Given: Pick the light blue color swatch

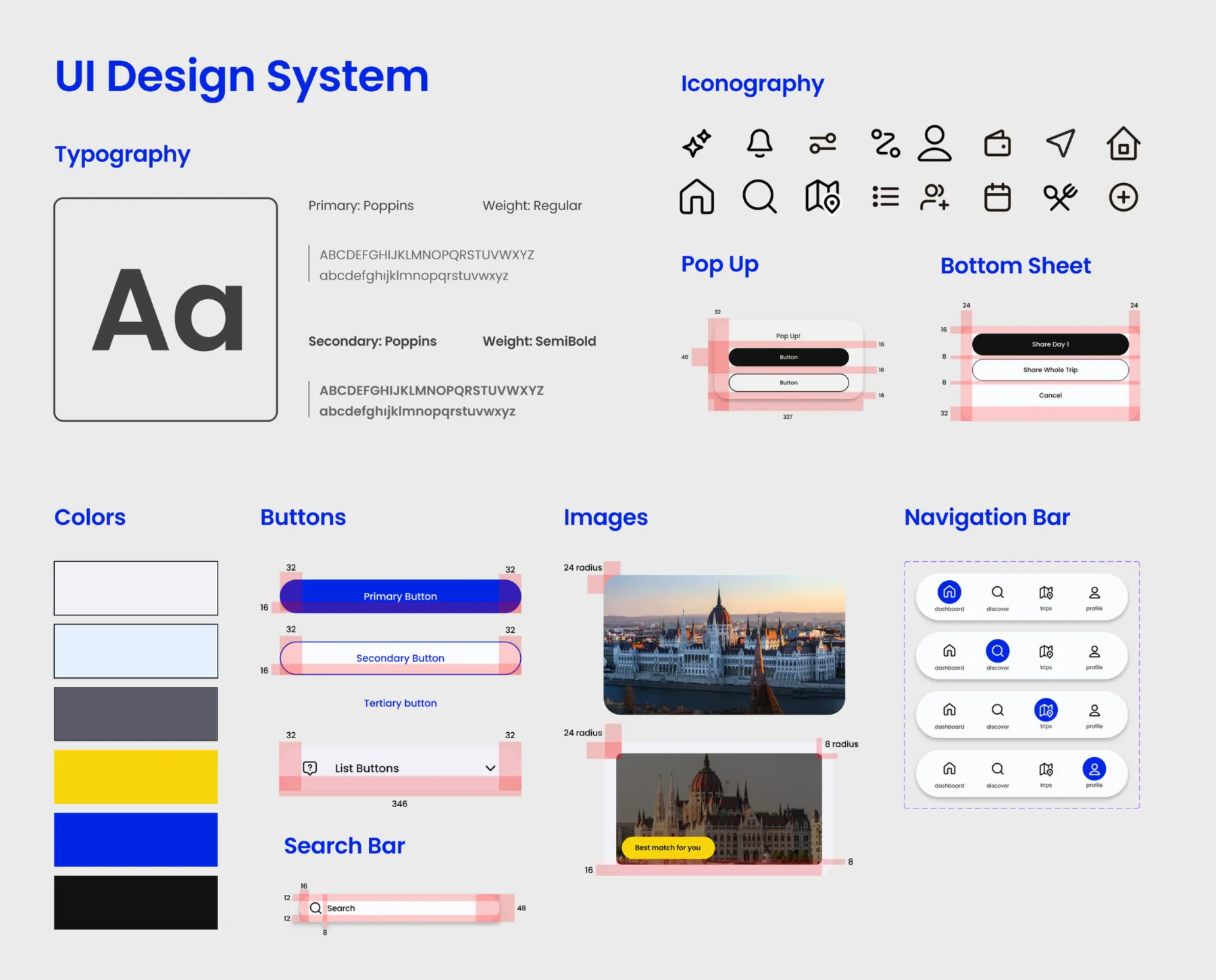Looking at the screenshot, I should [x=136, y=651].
